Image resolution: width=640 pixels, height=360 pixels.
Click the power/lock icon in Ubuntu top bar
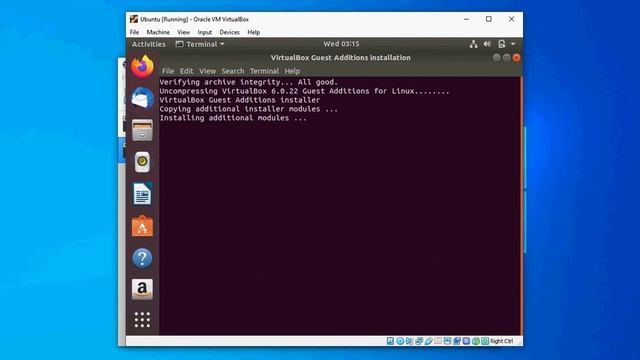click(502, 44)
